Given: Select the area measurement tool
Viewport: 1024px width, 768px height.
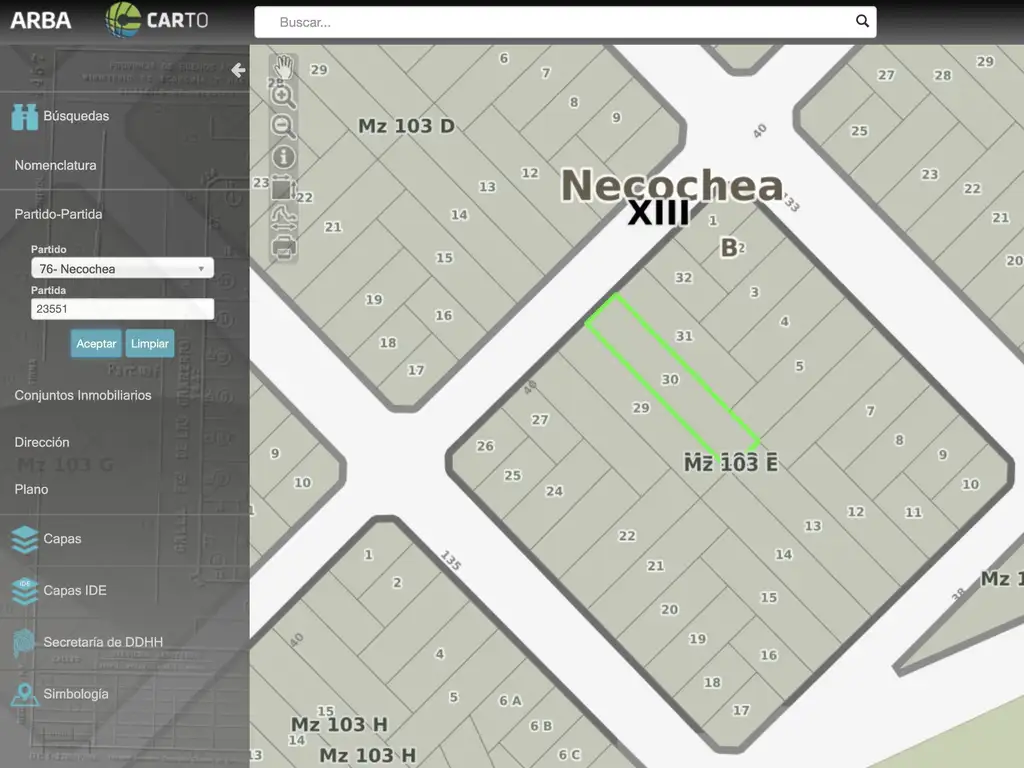Looking at the screenshot, I should click(284, 188).
